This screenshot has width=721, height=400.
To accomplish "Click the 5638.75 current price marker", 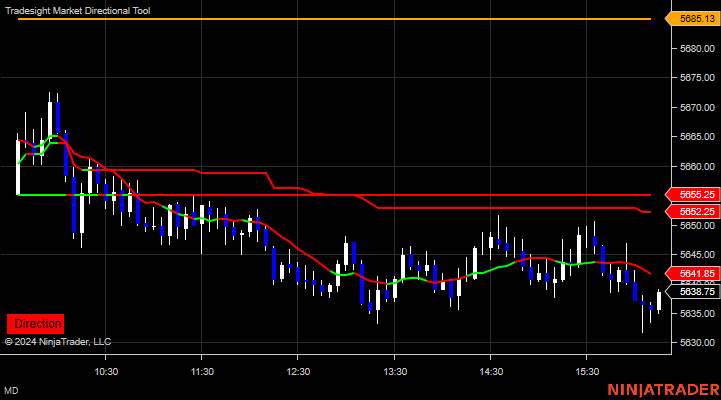I will [693, 291].
